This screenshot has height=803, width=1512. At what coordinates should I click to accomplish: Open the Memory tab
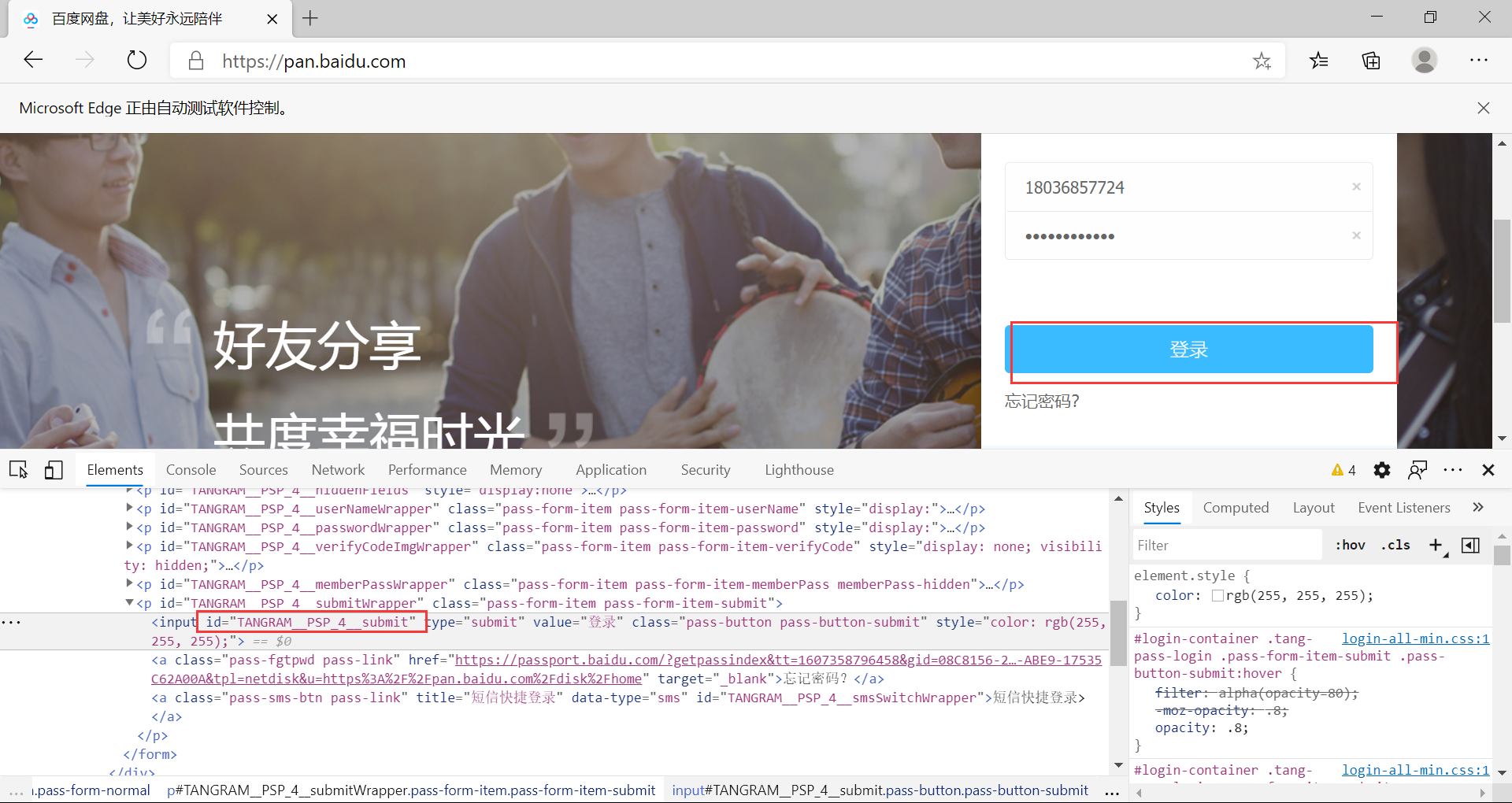coord(516,470)
